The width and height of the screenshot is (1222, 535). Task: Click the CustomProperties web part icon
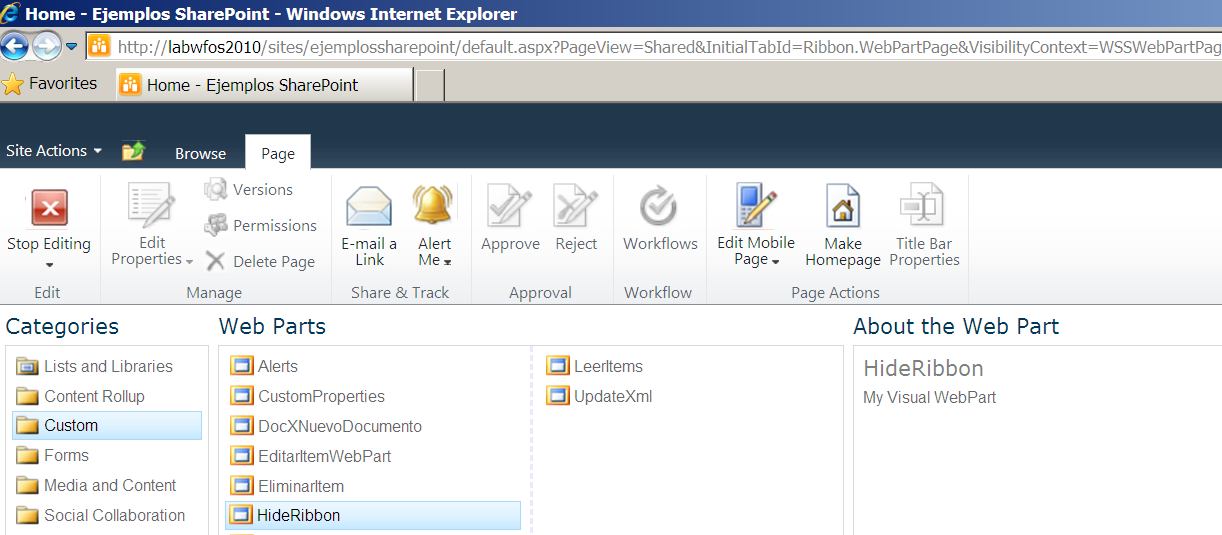tap(242, 396)
